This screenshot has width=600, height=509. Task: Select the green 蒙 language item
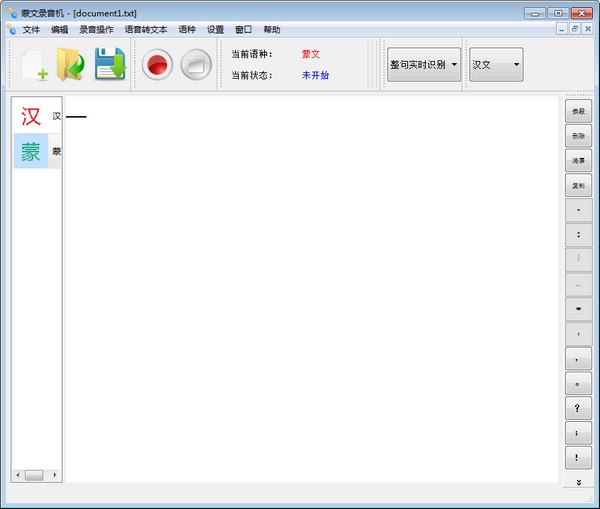pyautogui.click(x=38, y=151)
